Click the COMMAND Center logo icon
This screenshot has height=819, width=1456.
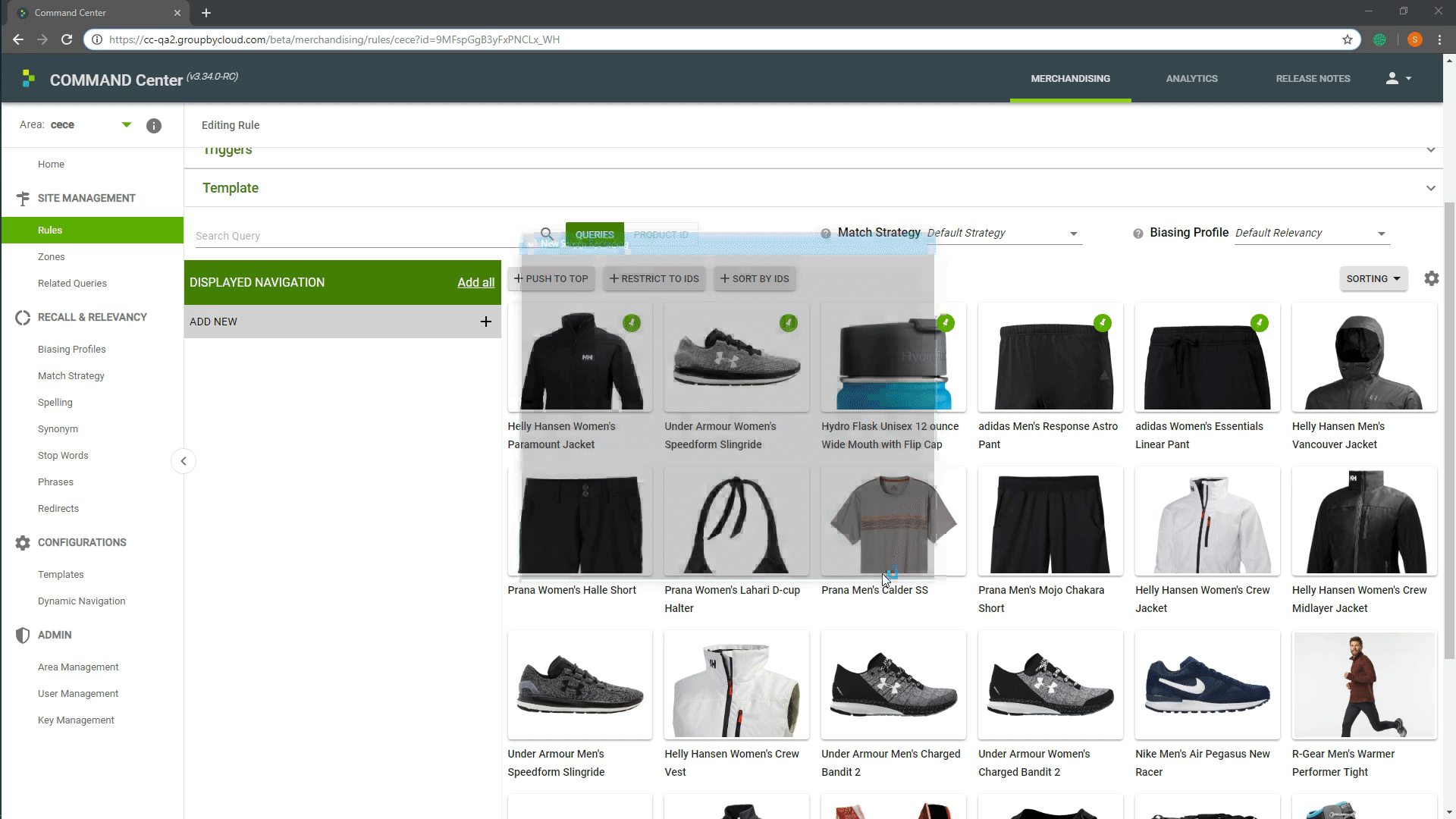[x=29, y=78]
